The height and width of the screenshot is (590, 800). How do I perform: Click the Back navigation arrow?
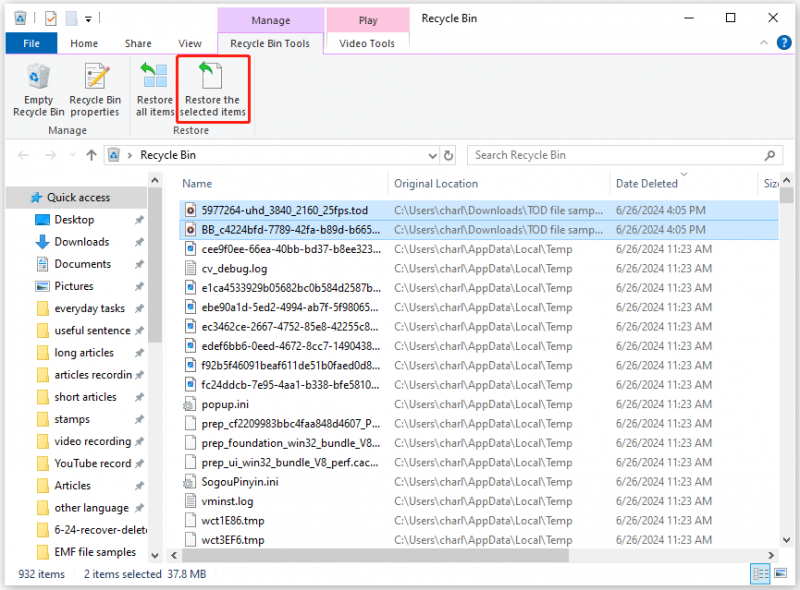pyautogui.click(x=23, y=155)
